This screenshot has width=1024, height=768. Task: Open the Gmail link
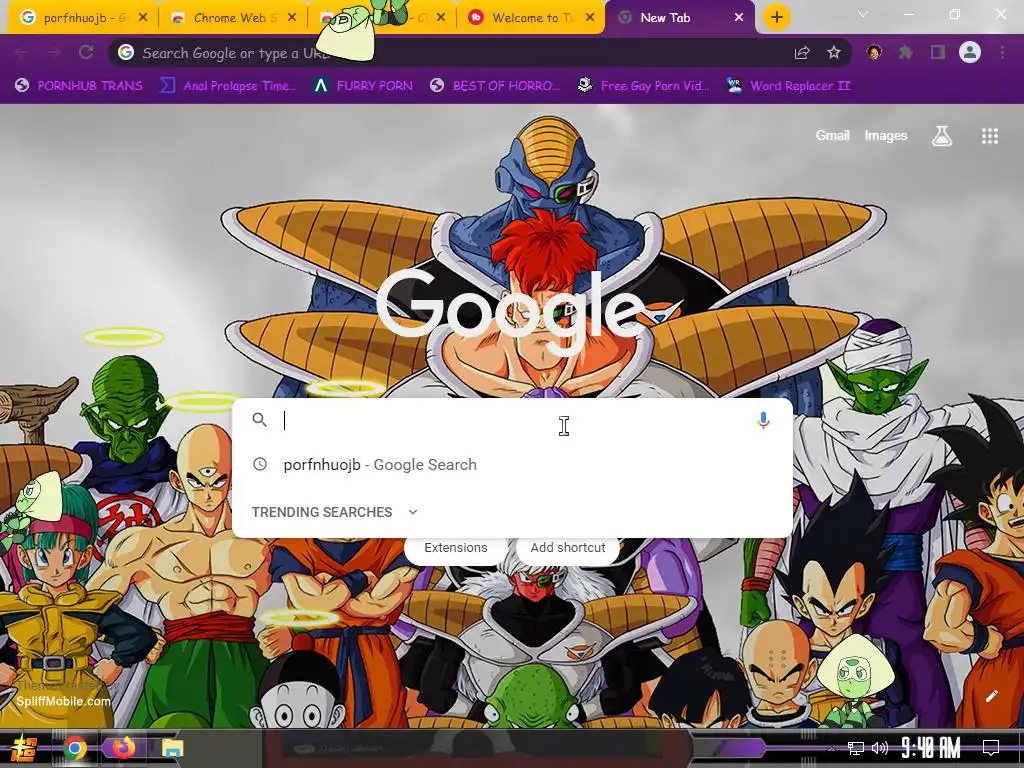(x=832, y=136)
